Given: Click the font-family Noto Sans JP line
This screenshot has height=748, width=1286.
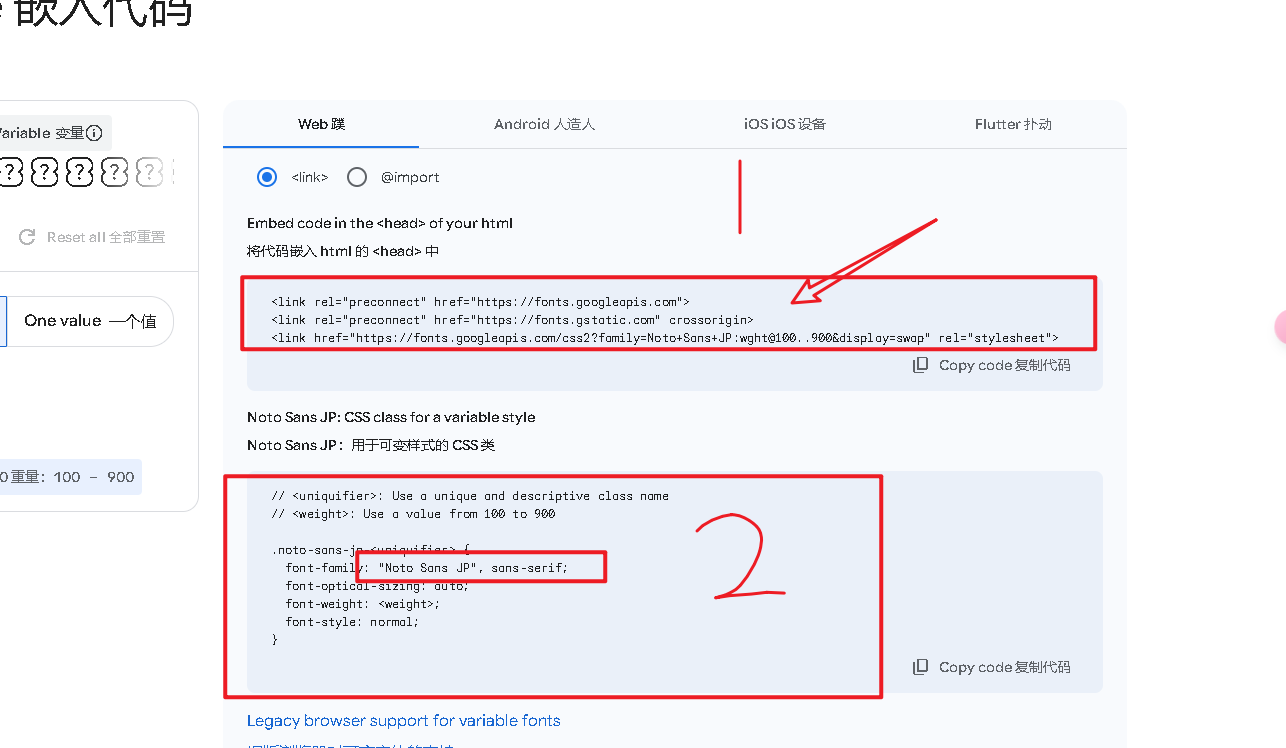Looking at the screenshot, I should (x=426, y=568).
